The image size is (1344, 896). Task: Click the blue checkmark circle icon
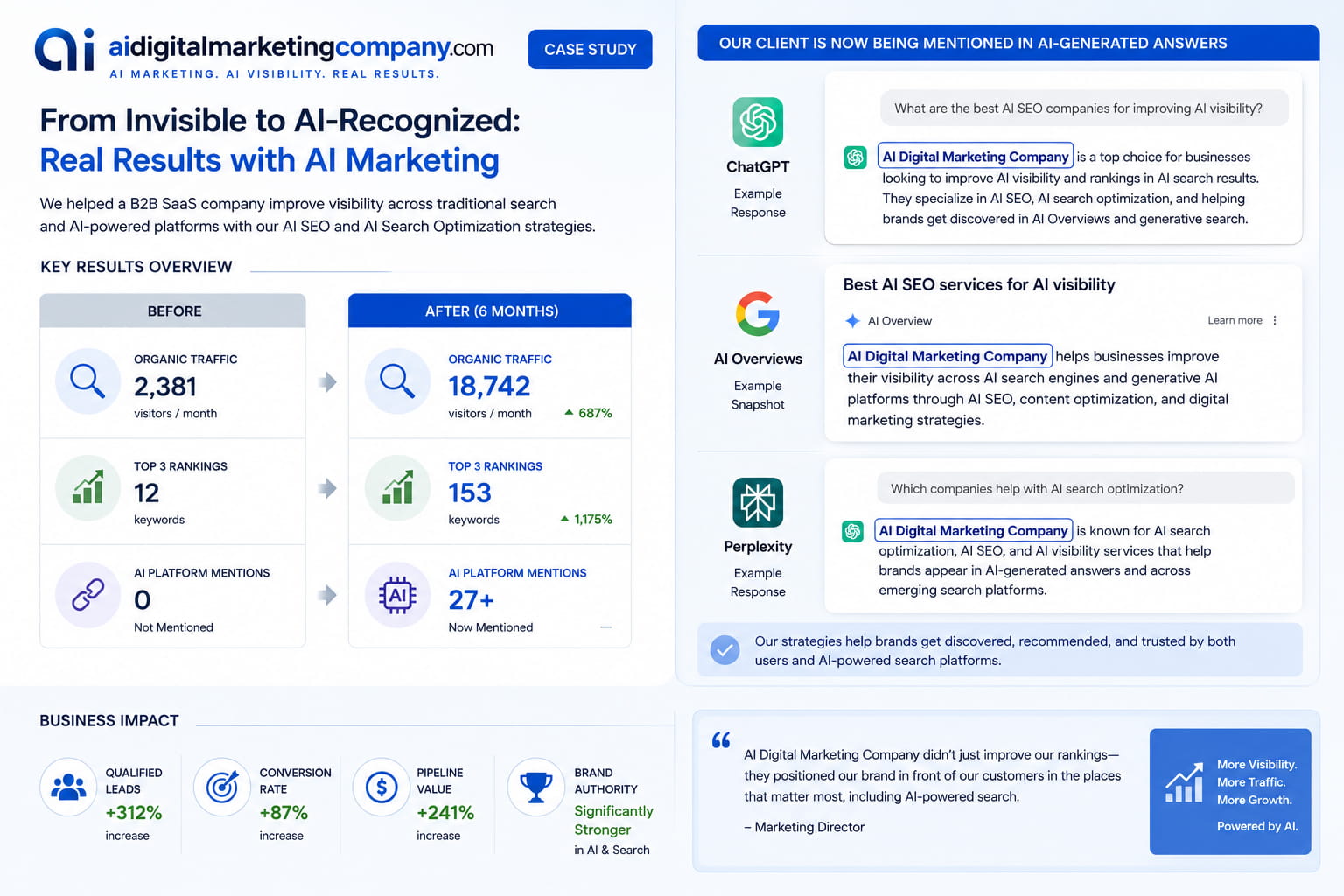pyautogui.click(x=724, y=650)
